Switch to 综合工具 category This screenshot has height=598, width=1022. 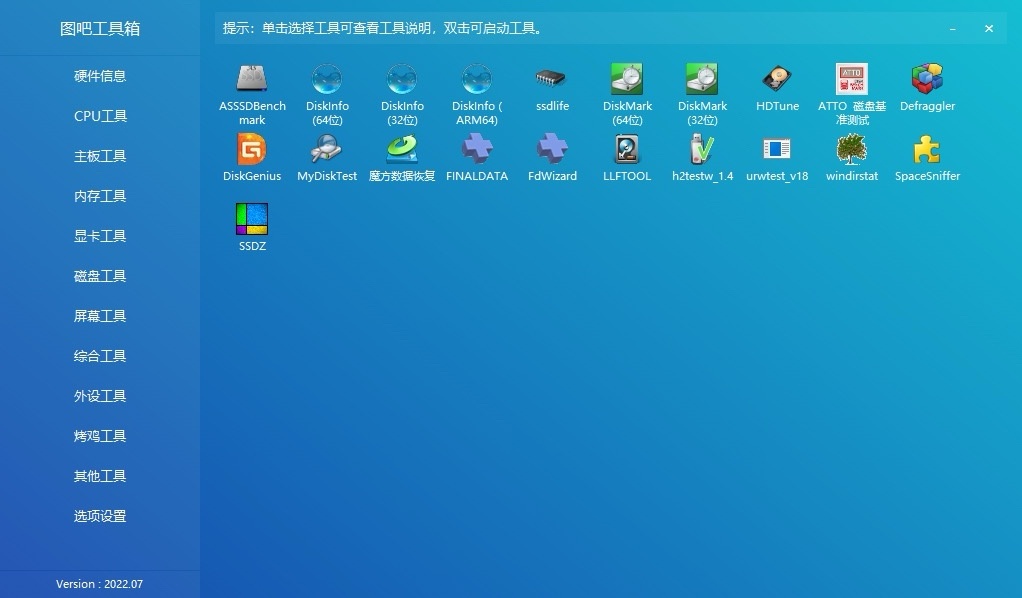point(100,356)
